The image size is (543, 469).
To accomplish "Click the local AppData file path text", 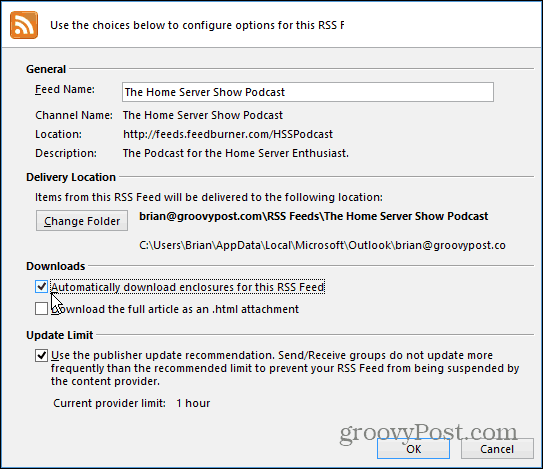I will (x=322, y=245).
